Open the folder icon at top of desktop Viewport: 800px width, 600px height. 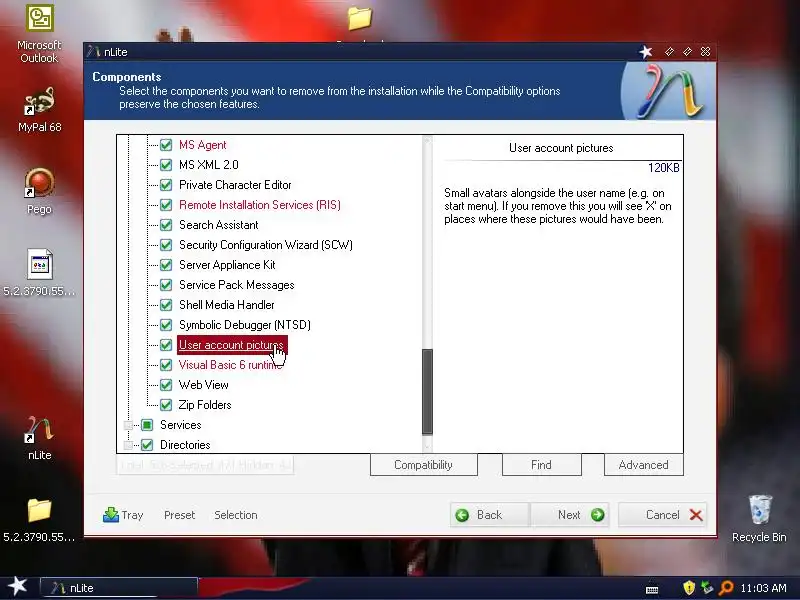point(360,18)
